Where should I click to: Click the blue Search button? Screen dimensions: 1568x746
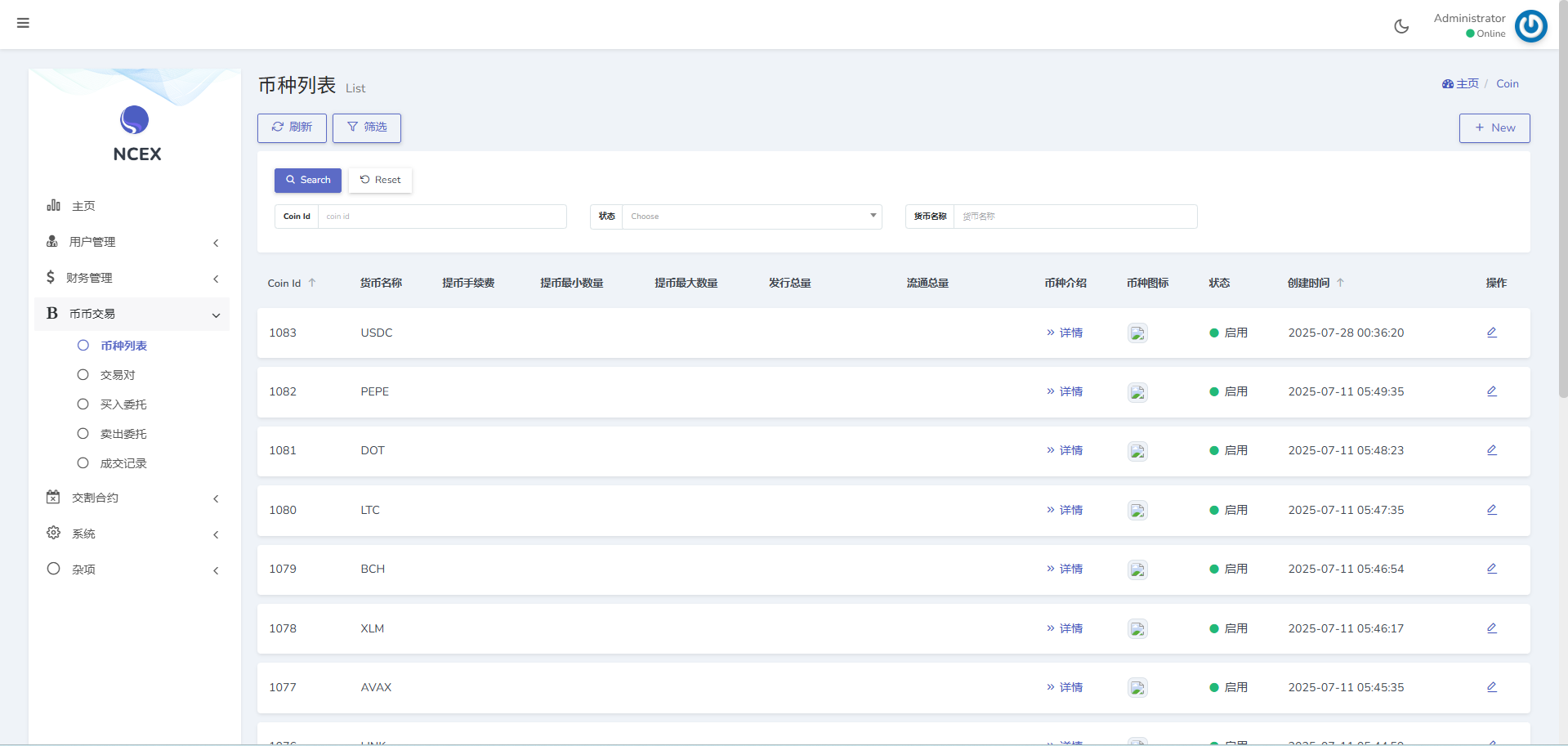coord(308,180)
